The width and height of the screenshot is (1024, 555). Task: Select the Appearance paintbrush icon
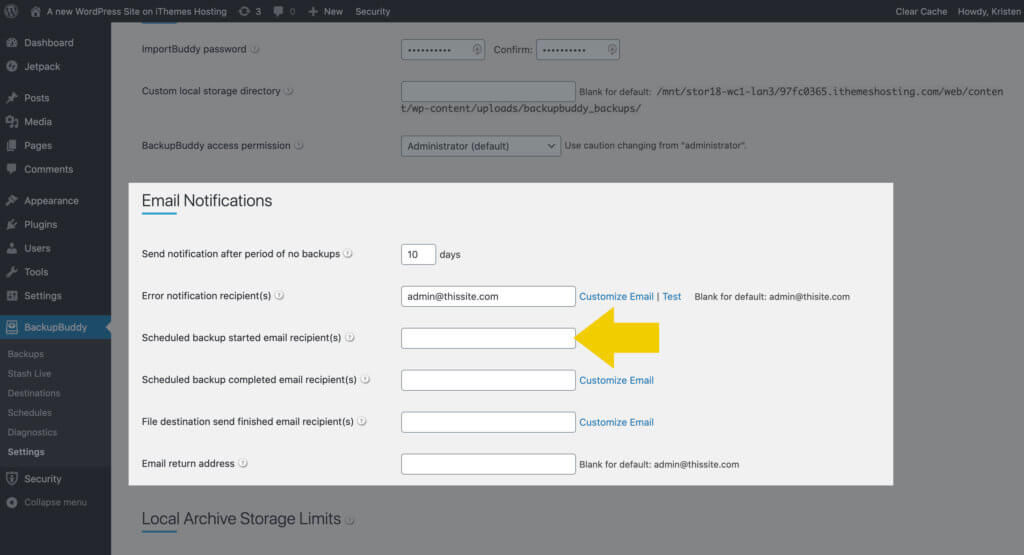tap(12, 200)
